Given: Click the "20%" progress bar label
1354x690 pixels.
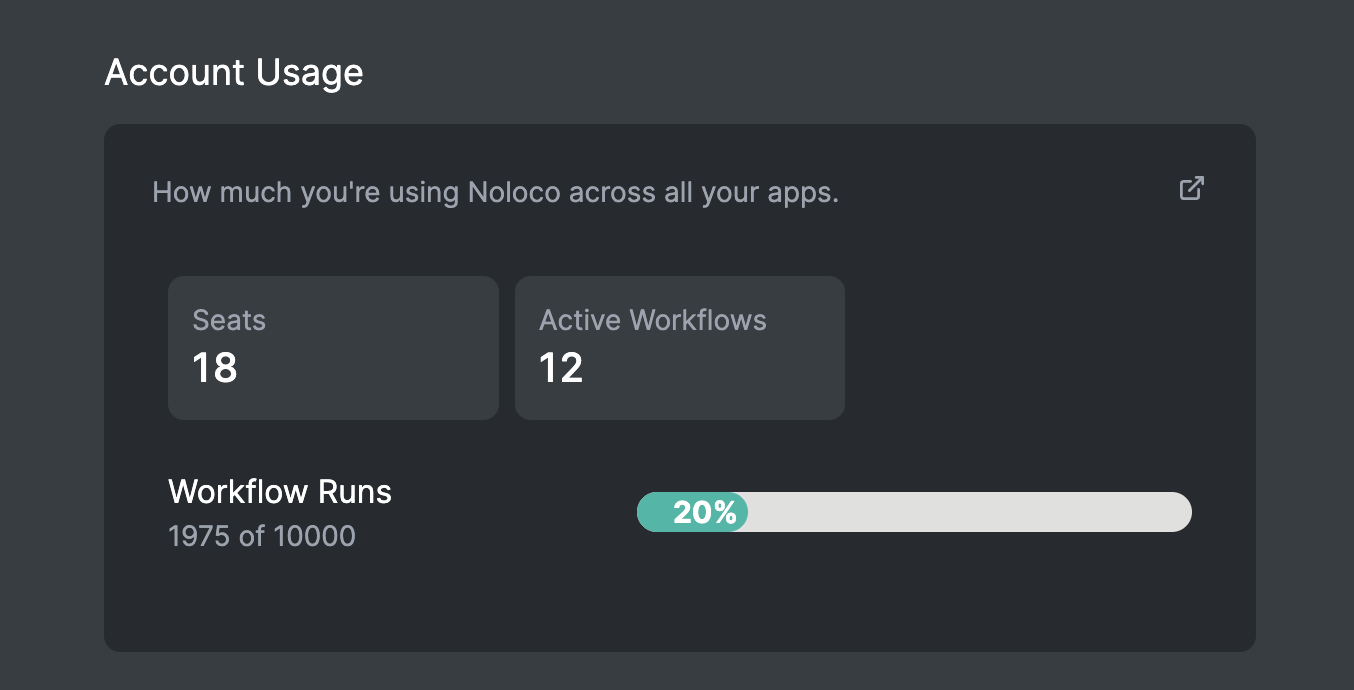Looking at the screenshot, I should (705, 513).
